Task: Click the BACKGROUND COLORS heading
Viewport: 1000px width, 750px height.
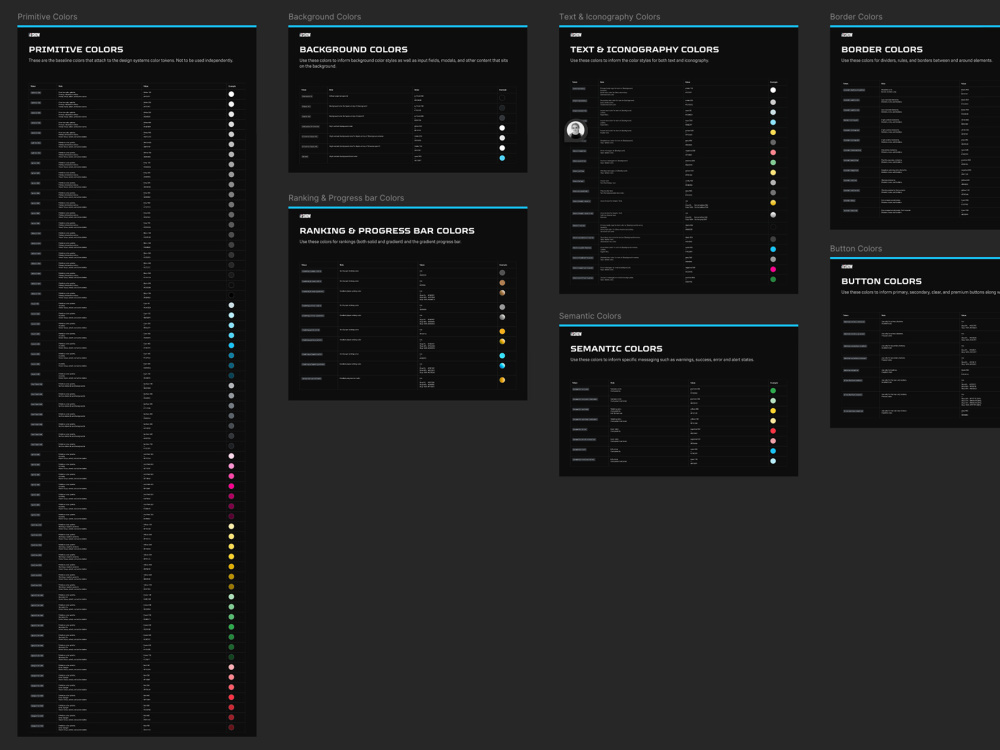Action: coord(353,49)
